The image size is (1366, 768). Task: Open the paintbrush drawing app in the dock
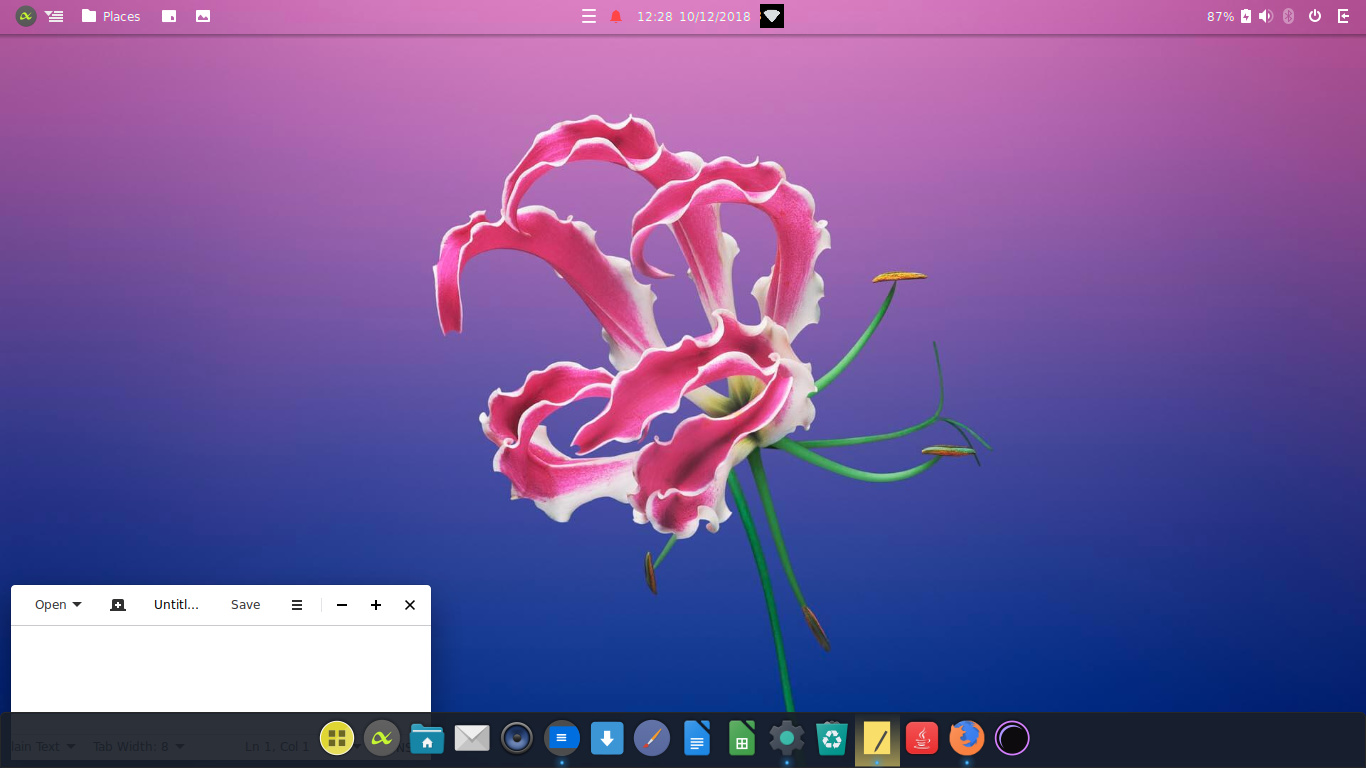coord(651,737)
